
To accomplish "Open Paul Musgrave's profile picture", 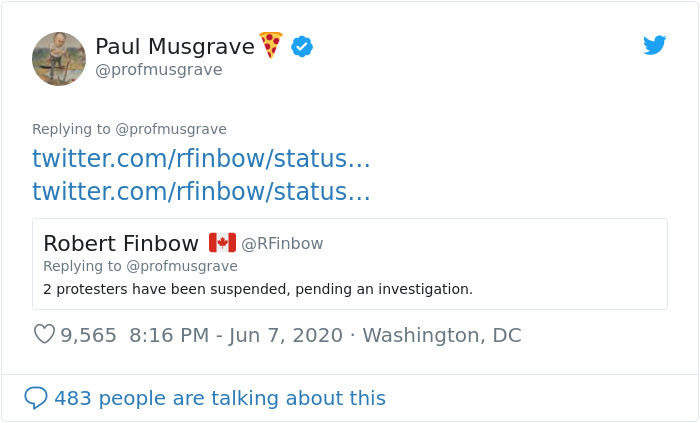I will pyautogui.click(x=59, y=58).
